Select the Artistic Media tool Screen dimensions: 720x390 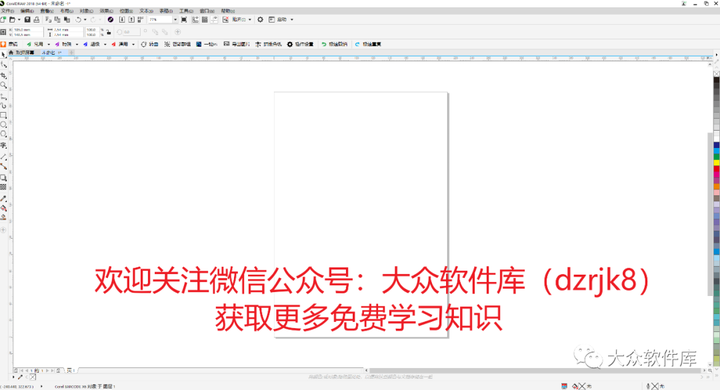(4, 106)
